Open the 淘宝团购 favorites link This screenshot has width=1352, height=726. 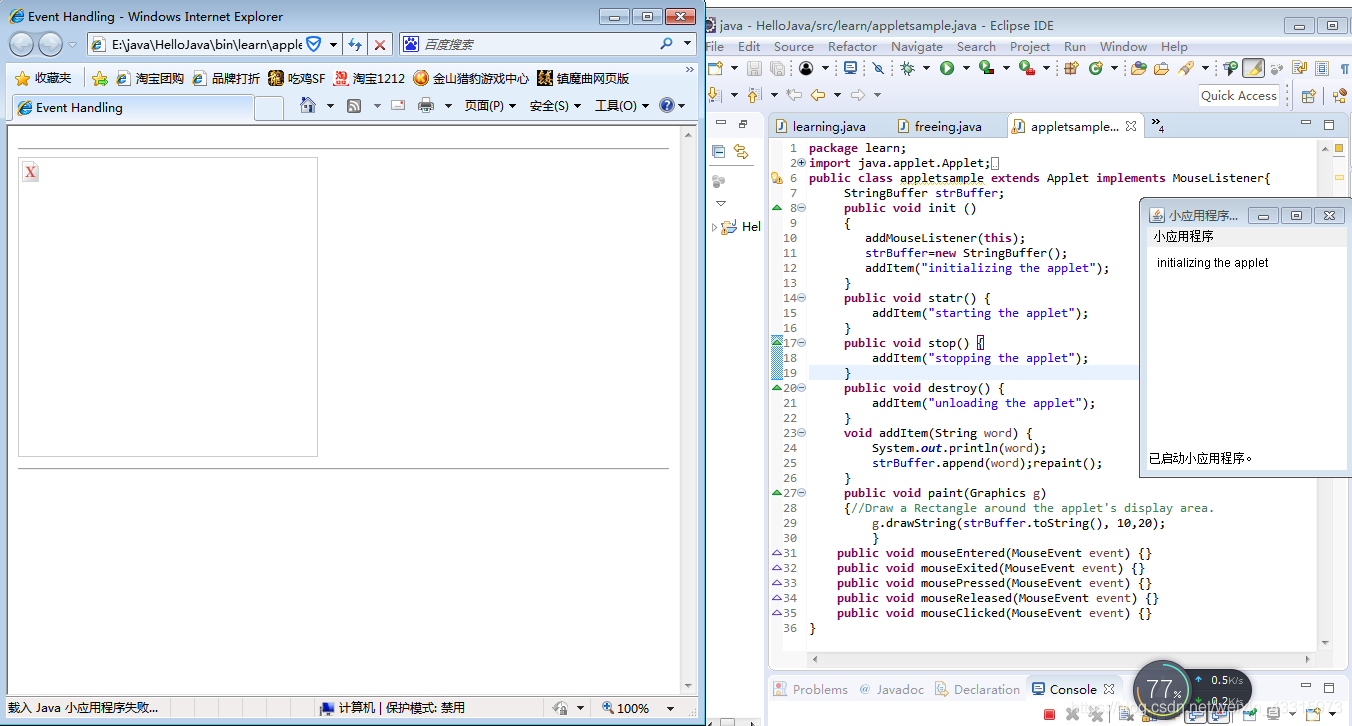[150, 78]
